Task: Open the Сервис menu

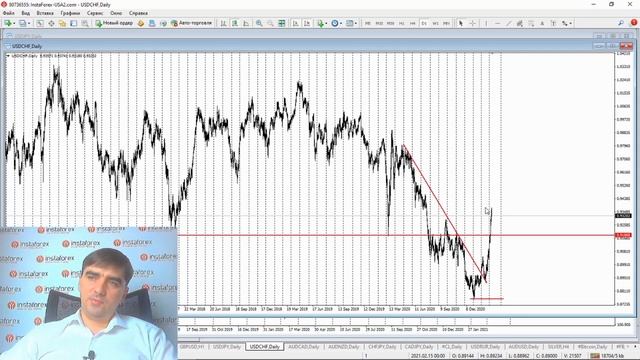Action: (95, 13)
